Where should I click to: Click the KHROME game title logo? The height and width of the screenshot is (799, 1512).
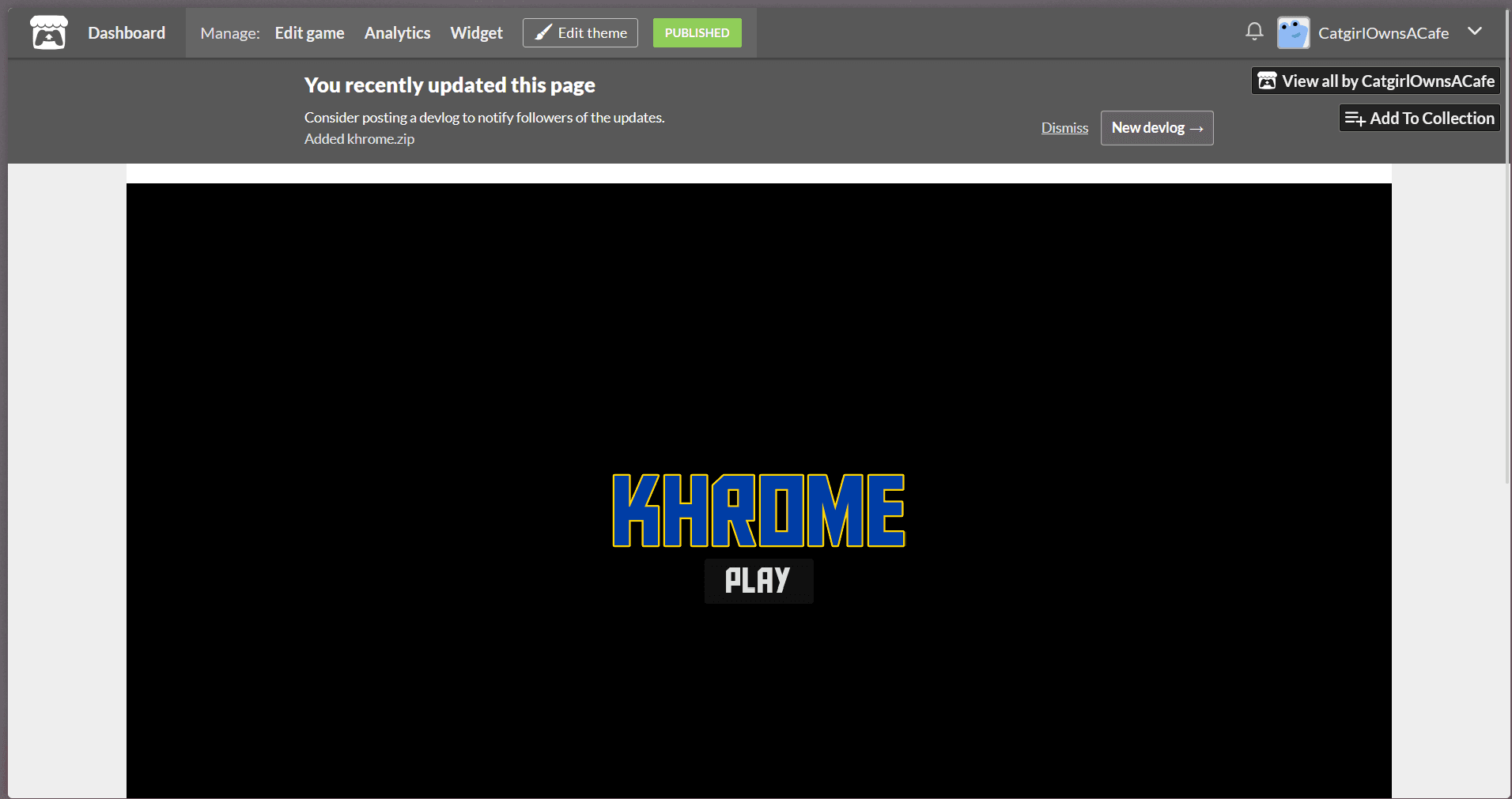click(x=758, y=511)
